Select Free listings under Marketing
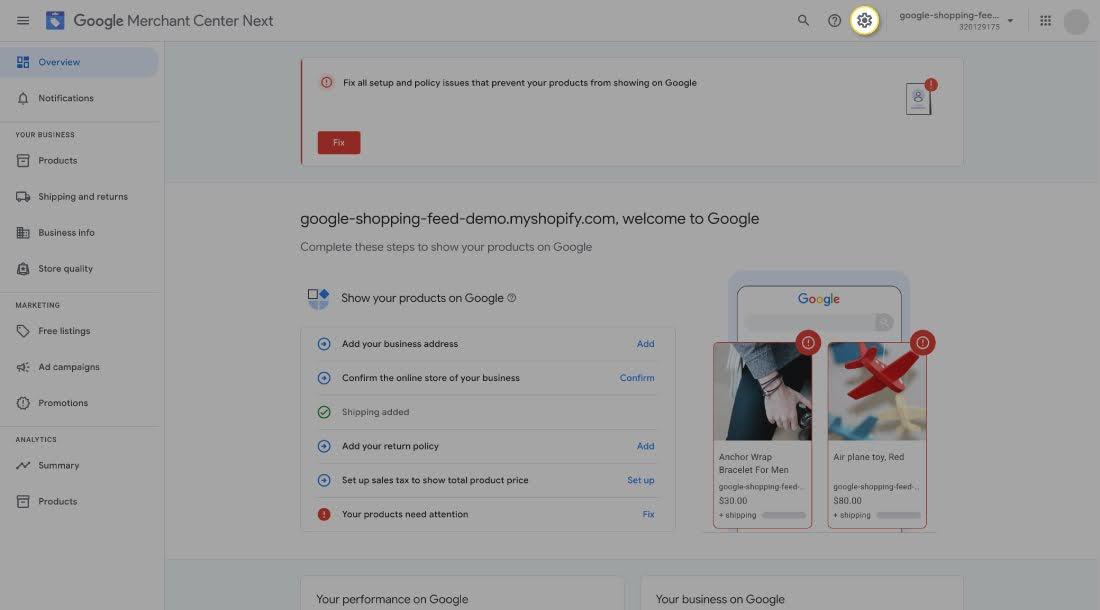 pyautogui.click(x=64, y=331)
